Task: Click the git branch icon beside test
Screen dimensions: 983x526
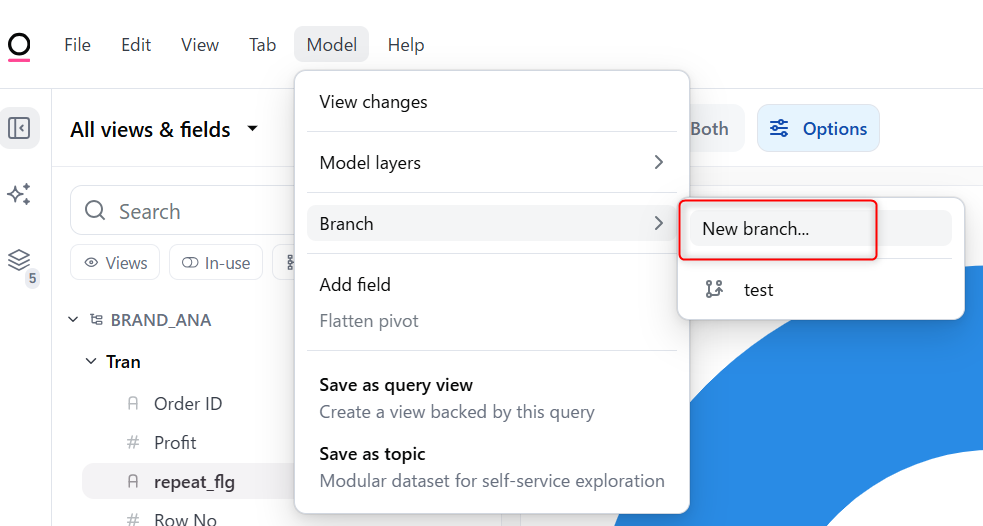Action: [714, 289]
